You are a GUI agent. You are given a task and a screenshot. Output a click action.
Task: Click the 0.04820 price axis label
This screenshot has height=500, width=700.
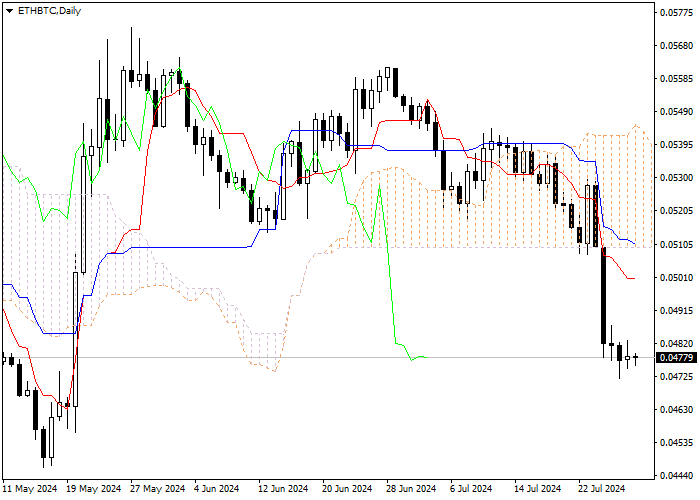point(676,343)
